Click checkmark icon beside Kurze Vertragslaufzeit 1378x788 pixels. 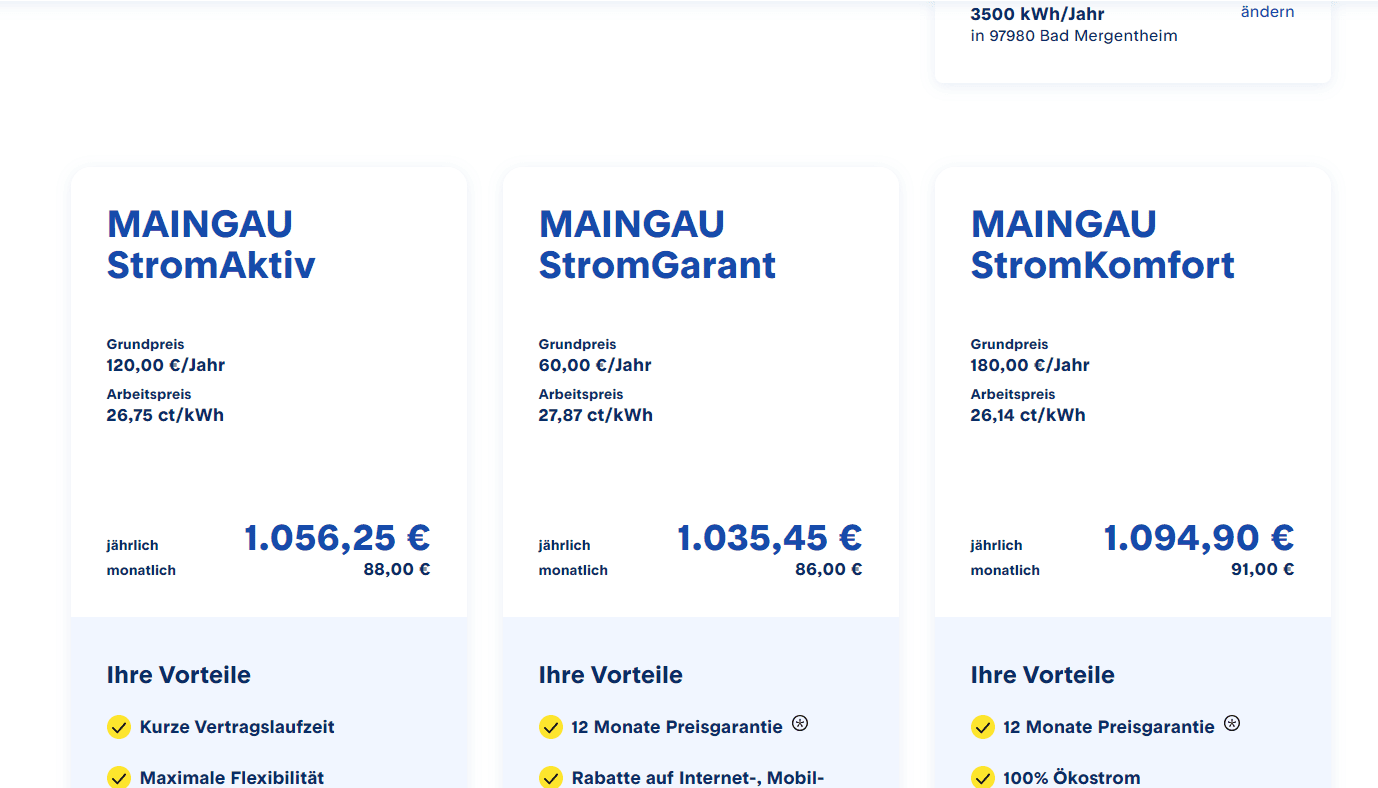pos(119,727)
